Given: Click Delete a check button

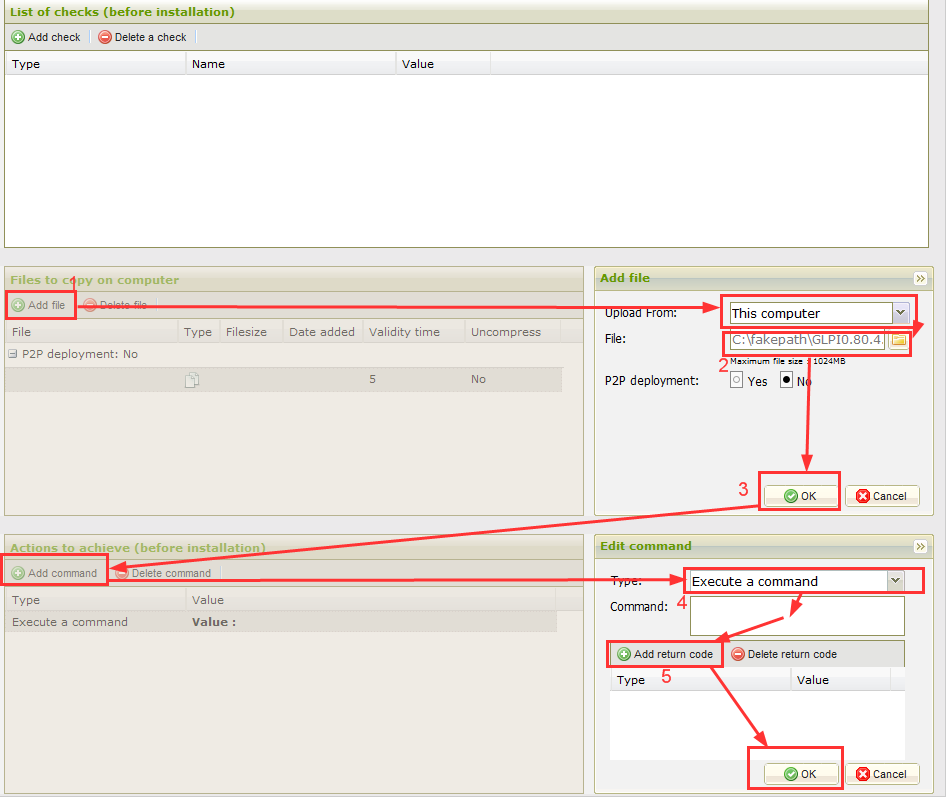Looking at the screenshot, I should tap(143, 37).
